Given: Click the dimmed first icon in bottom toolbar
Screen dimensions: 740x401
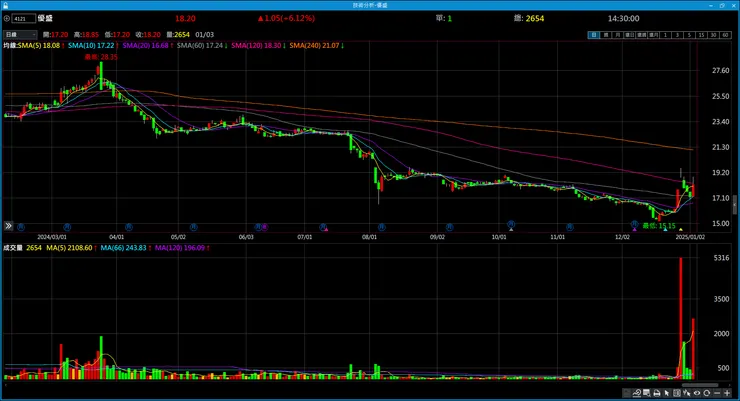Looking at the screenshot, I should tap(626, 393).
